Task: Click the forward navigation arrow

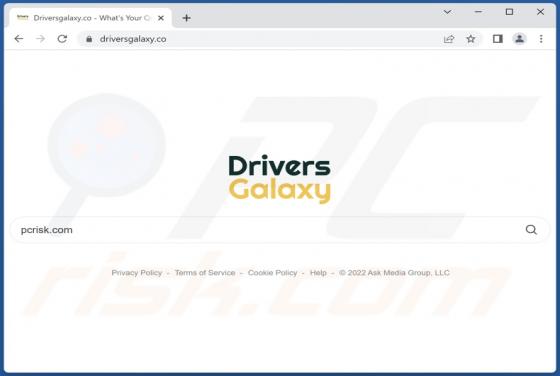Action: coord(41,39)
